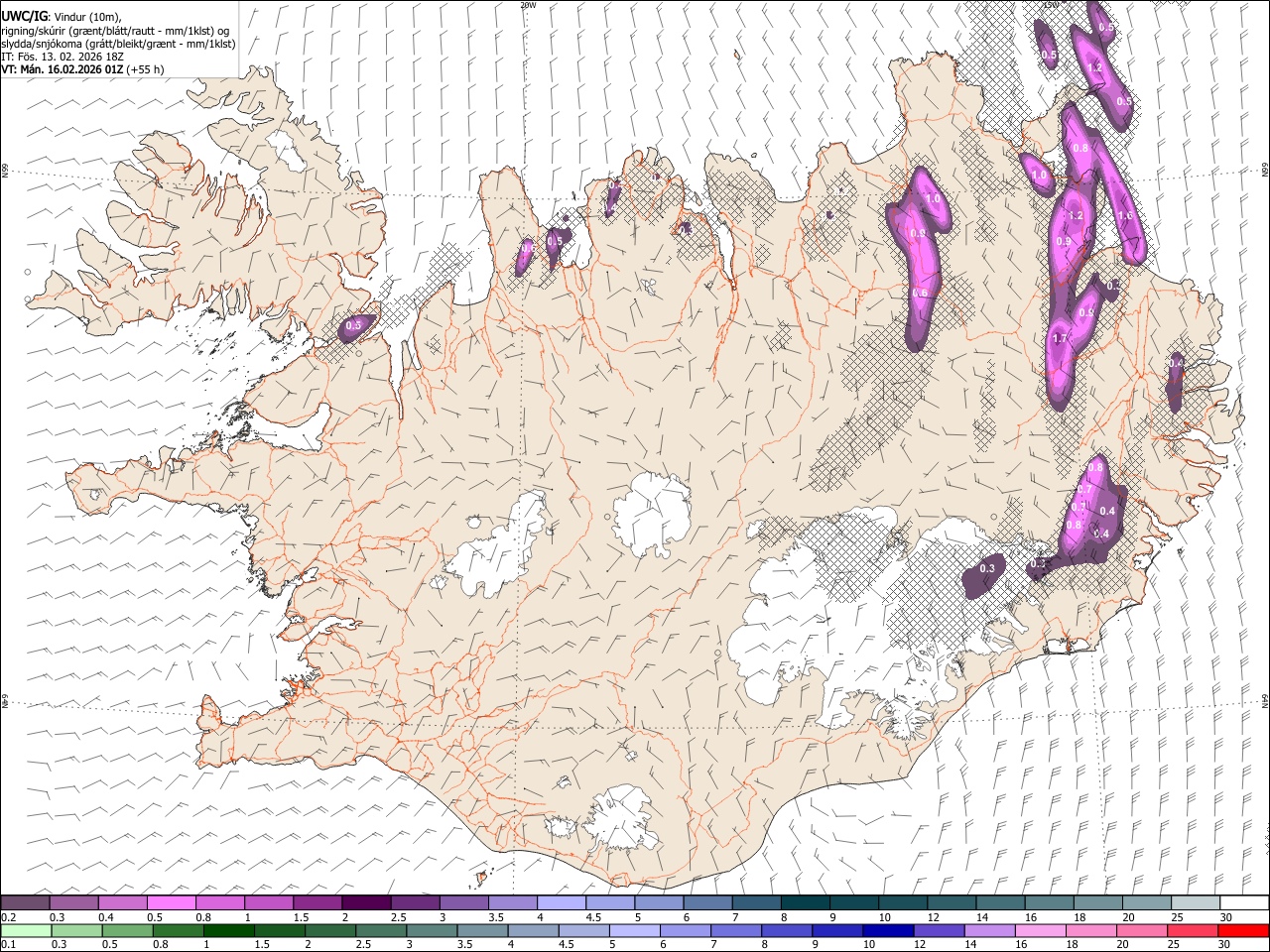Click upper legend lavender swatch between 4 and 4.5
Screen dimensions: 1270x952
[x=561, y=903]
